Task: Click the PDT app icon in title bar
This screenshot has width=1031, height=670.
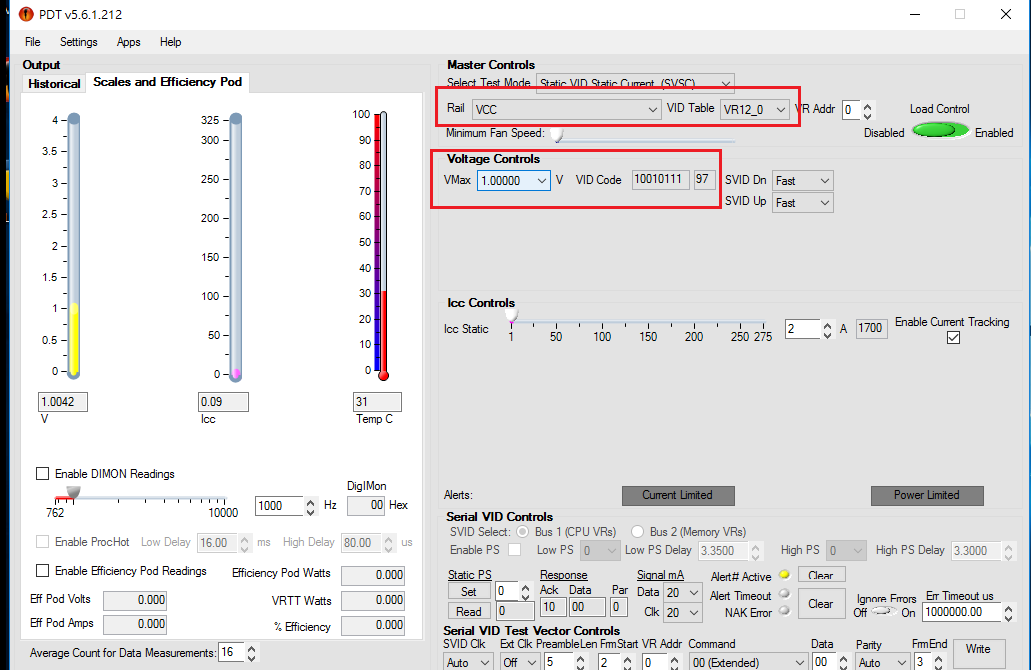Action: click(x=26, y=14)
